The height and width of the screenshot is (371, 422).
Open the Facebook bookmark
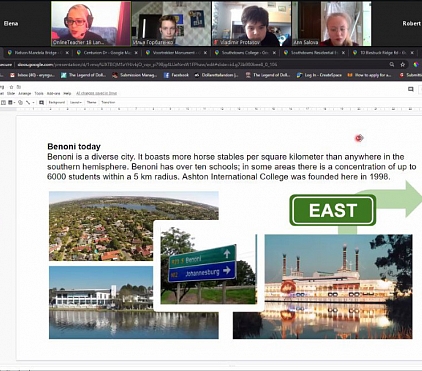176,75
